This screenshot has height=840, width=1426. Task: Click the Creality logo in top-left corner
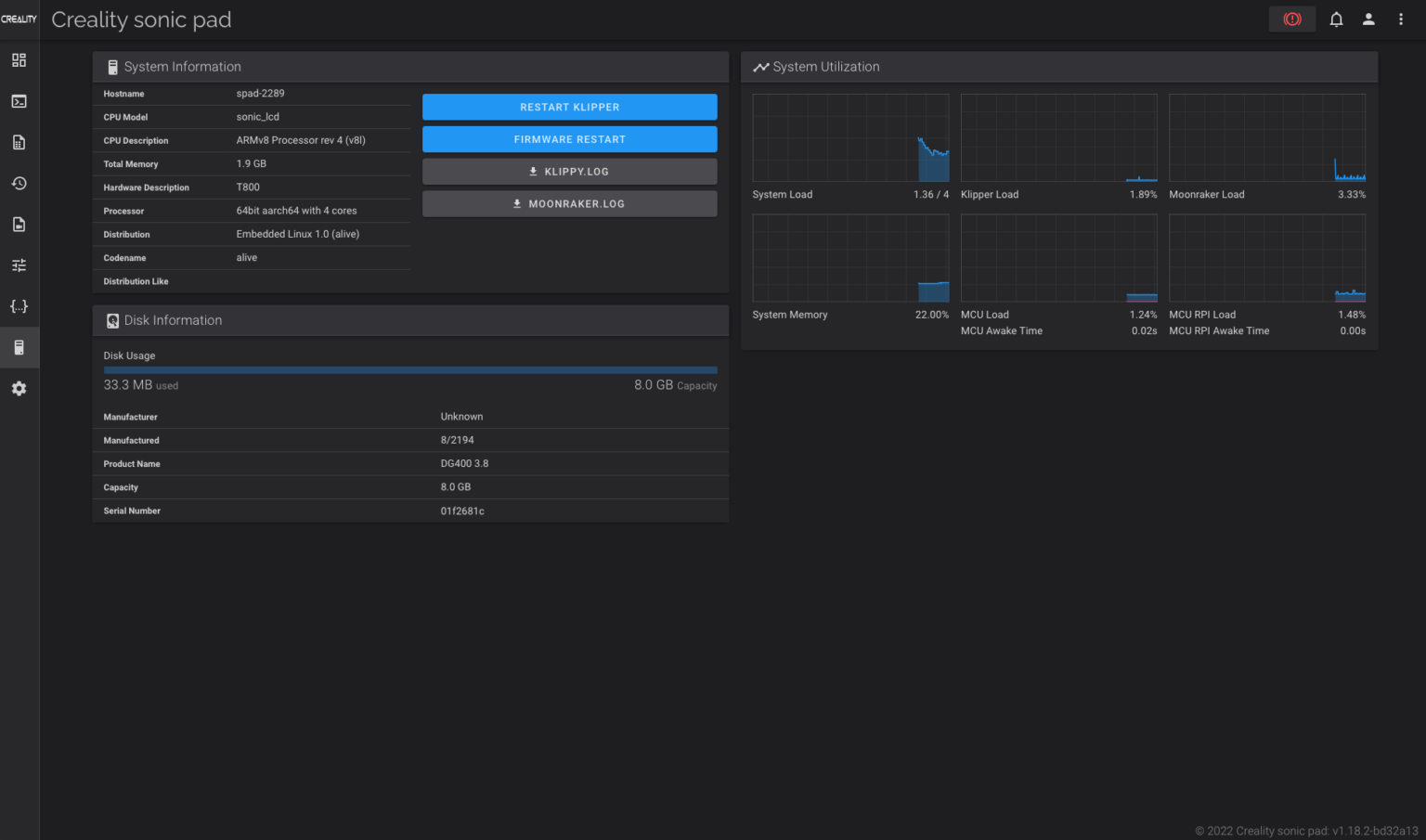pos(19,19)
